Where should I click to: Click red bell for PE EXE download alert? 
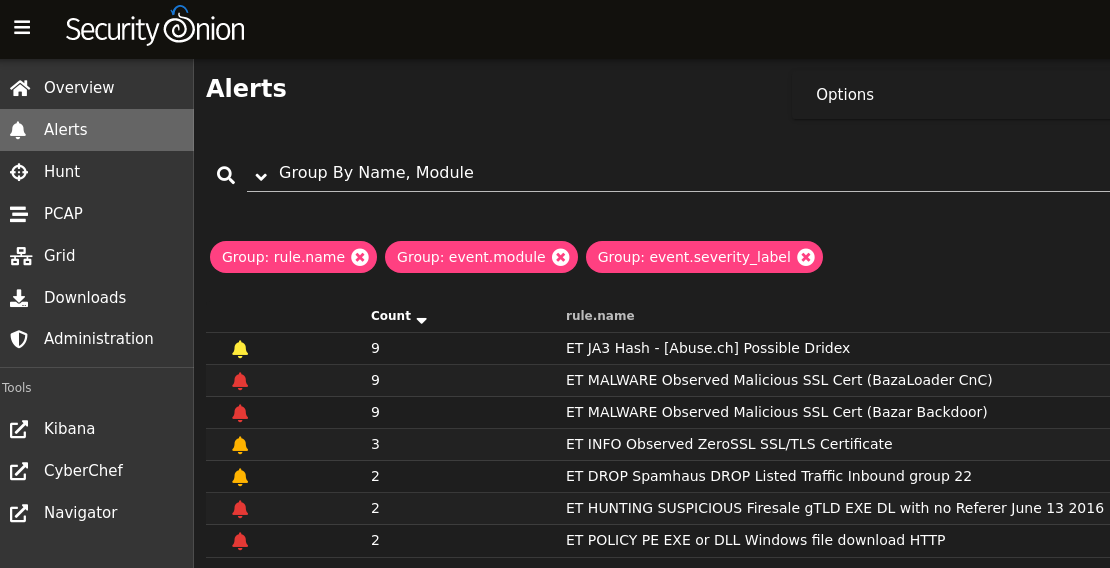[x=240, y=541]
